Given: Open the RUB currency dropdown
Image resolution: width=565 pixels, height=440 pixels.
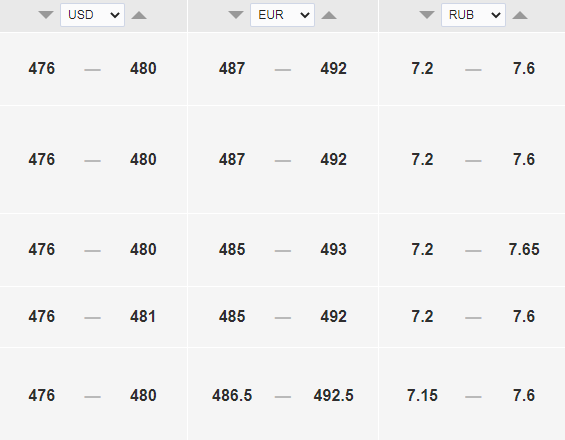Looking at the screenshot, I should tap(473, 15).
